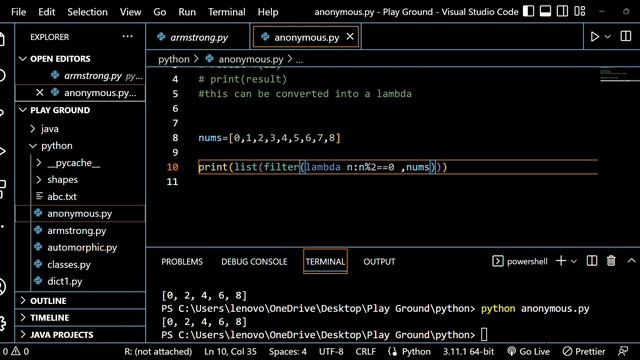Screen dimensions: 640x360
Task: Run the Python file with play button
Action: 594,37
